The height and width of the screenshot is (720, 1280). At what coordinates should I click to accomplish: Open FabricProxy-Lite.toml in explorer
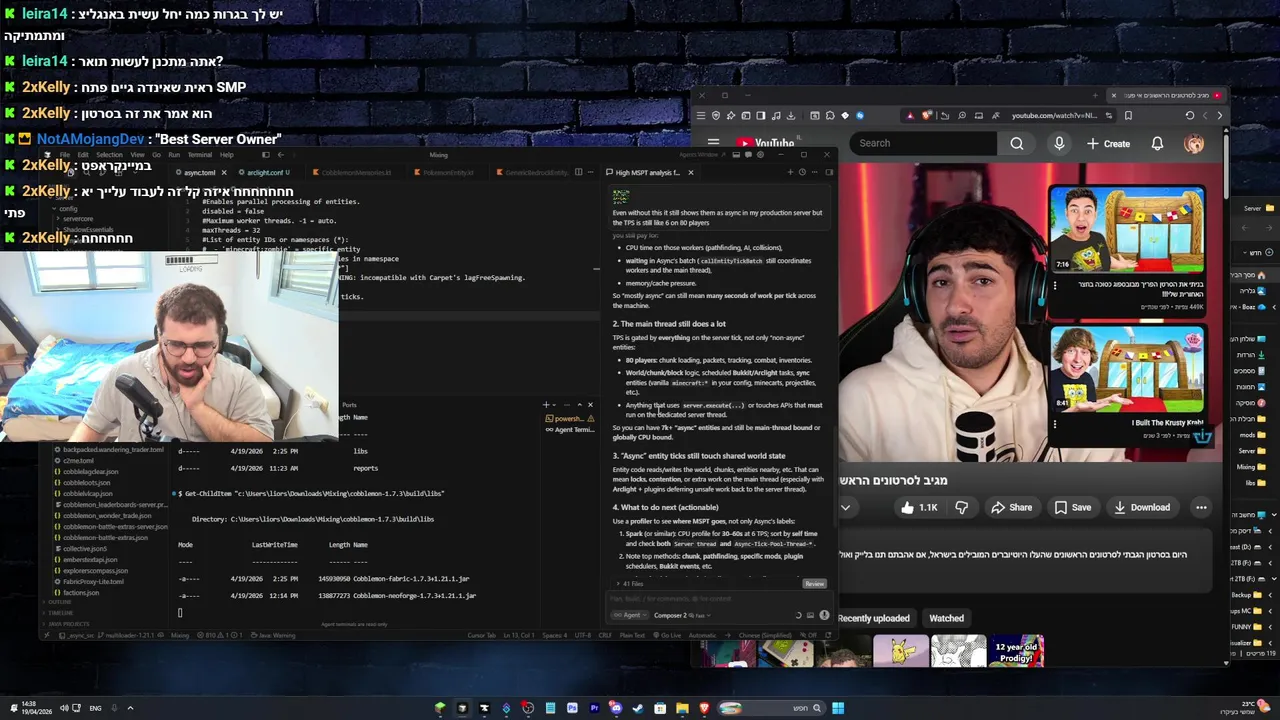[93, 582]
